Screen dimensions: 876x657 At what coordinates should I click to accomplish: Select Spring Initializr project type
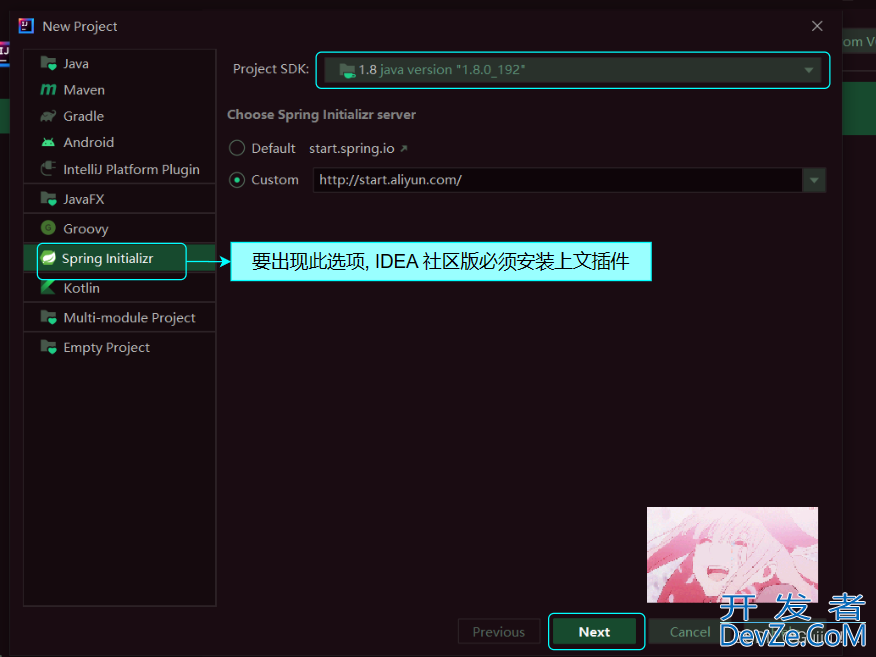[x=120, y=258]
